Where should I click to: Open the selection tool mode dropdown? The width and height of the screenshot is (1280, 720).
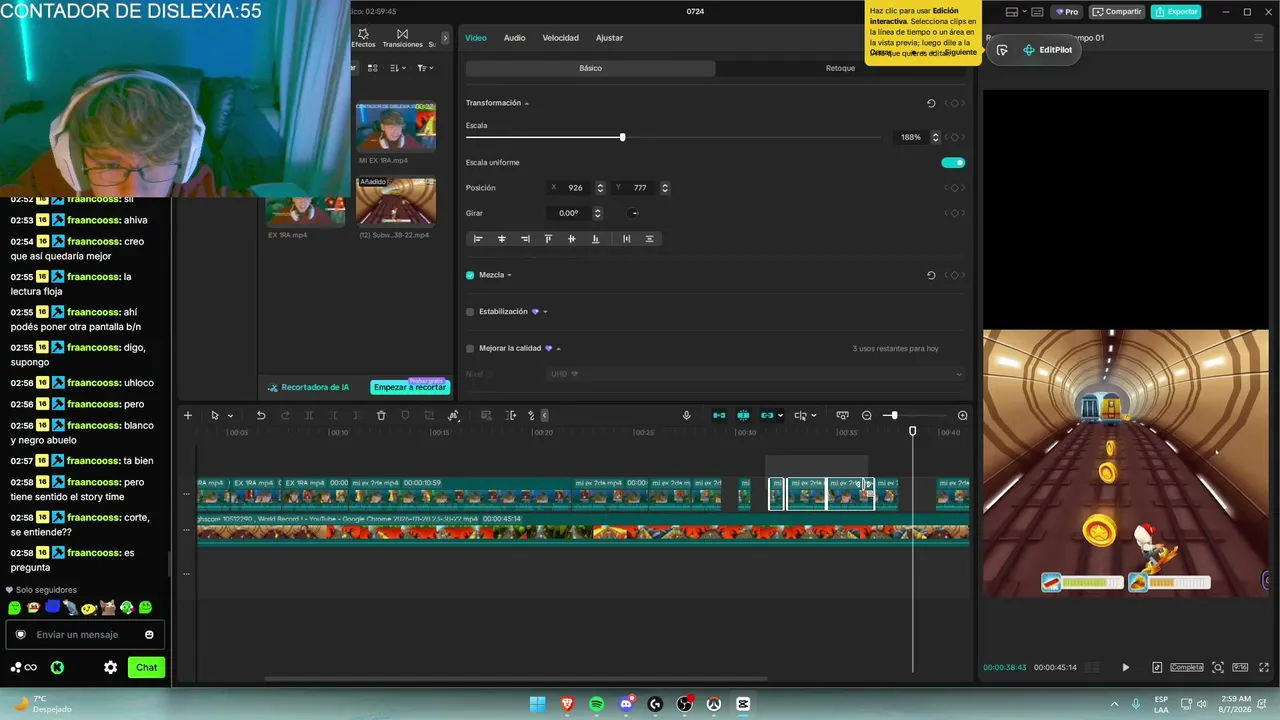[x=230, y=416]
